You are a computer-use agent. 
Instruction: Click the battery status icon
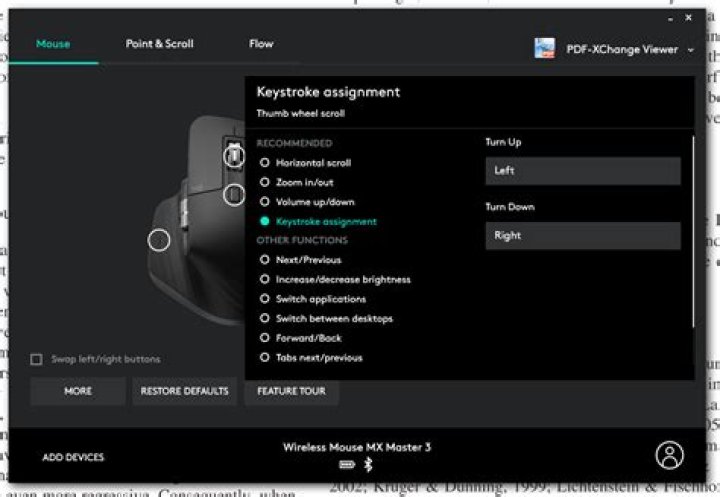[347, 465]
